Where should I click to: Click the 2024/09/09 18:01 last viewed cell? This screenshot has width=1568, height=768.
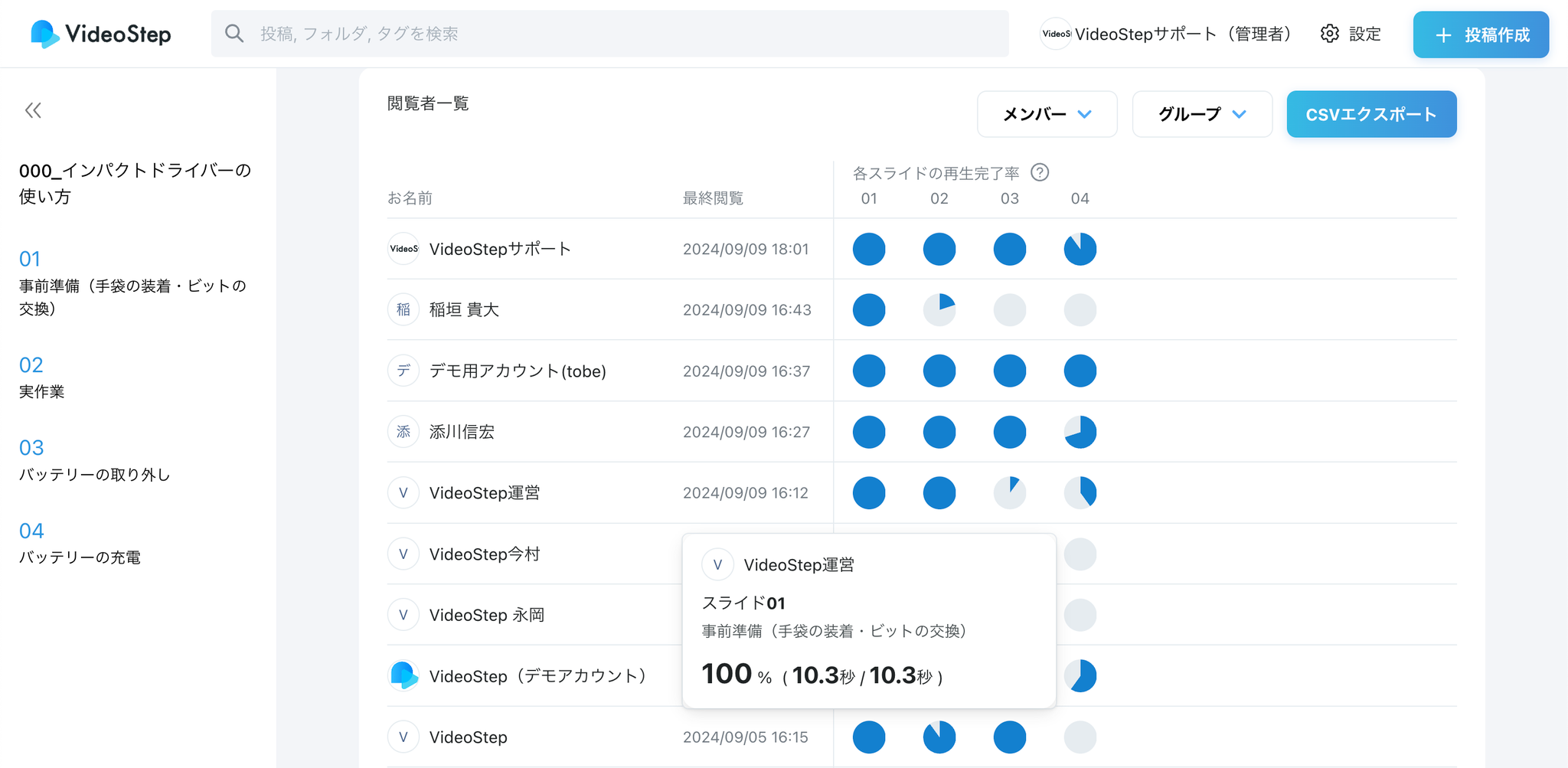tap(746, 249)
